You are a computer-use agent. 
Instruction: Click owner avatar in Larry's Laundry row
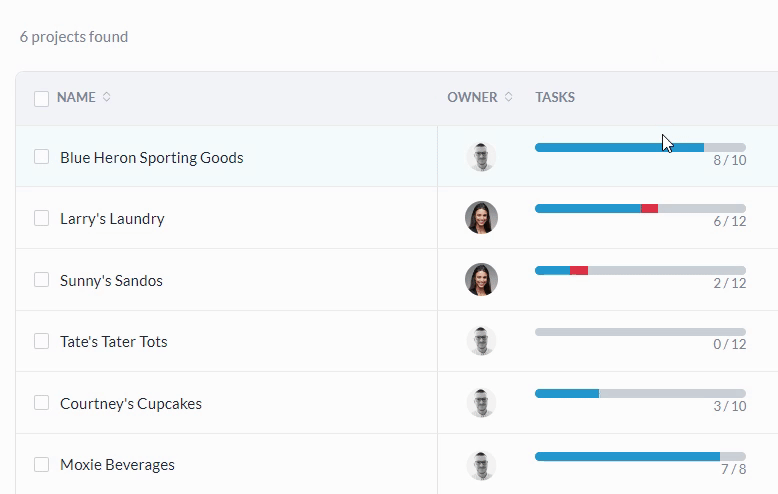481,218
